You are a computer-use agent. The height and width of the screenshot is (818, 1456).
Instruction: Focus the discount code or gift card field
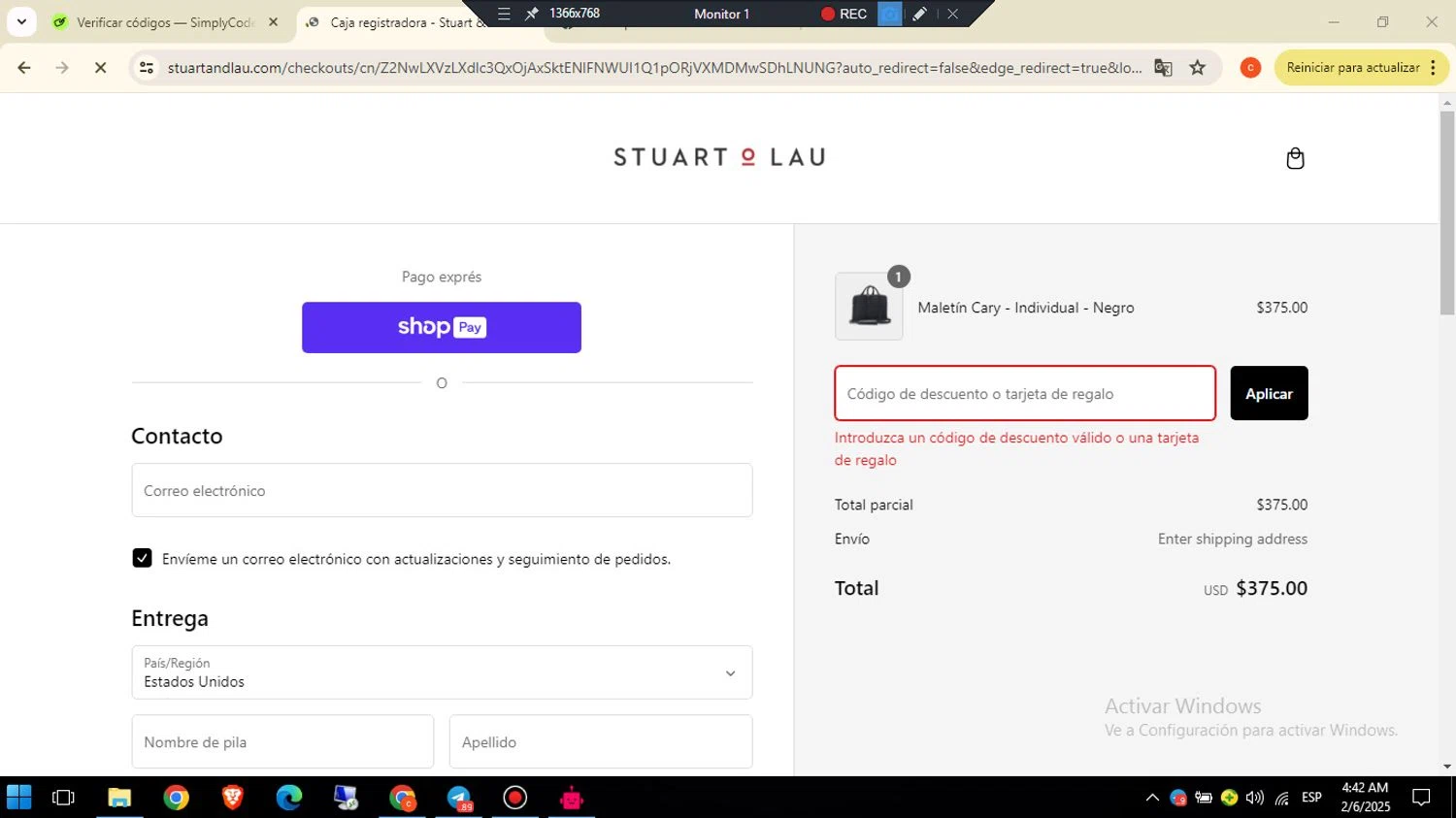pos(1025,393)
